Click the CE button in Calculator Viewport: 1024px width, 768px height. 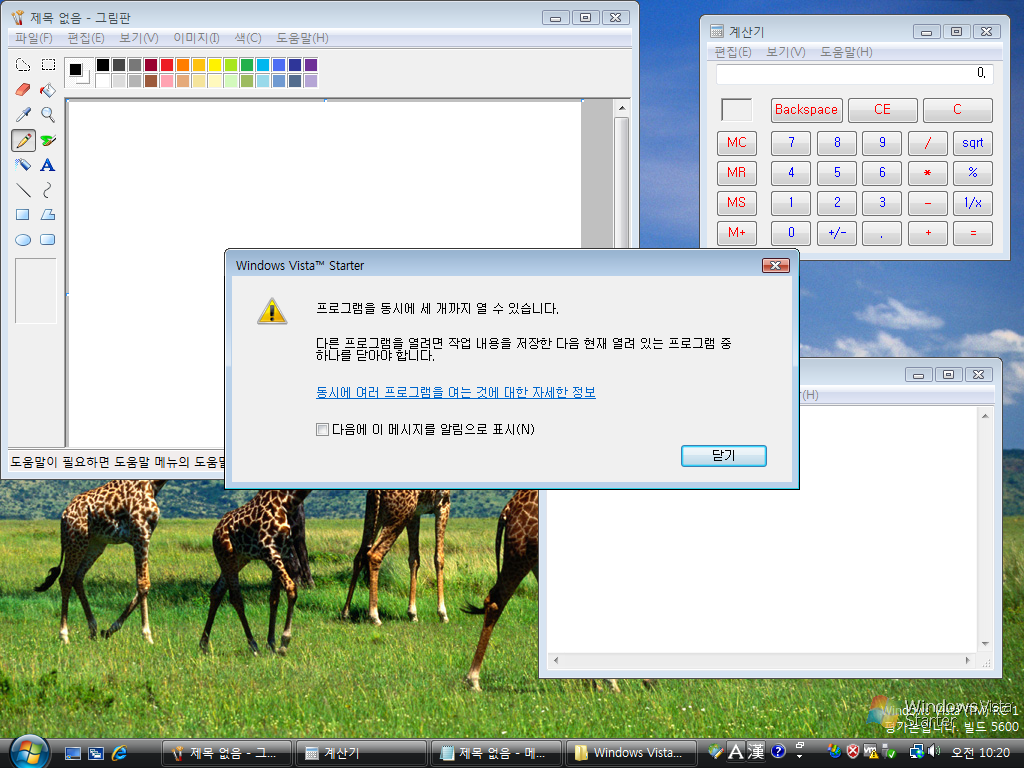(882, 110)
